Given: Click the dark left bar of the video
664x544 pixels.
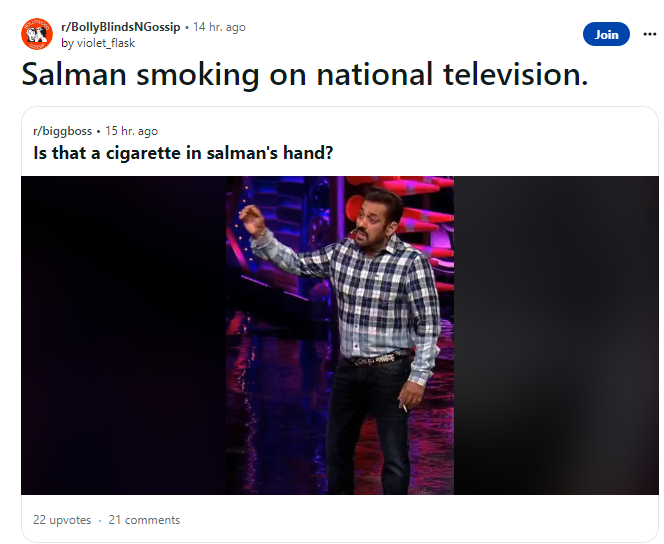Looking at the screenshot, I should 120,335.
